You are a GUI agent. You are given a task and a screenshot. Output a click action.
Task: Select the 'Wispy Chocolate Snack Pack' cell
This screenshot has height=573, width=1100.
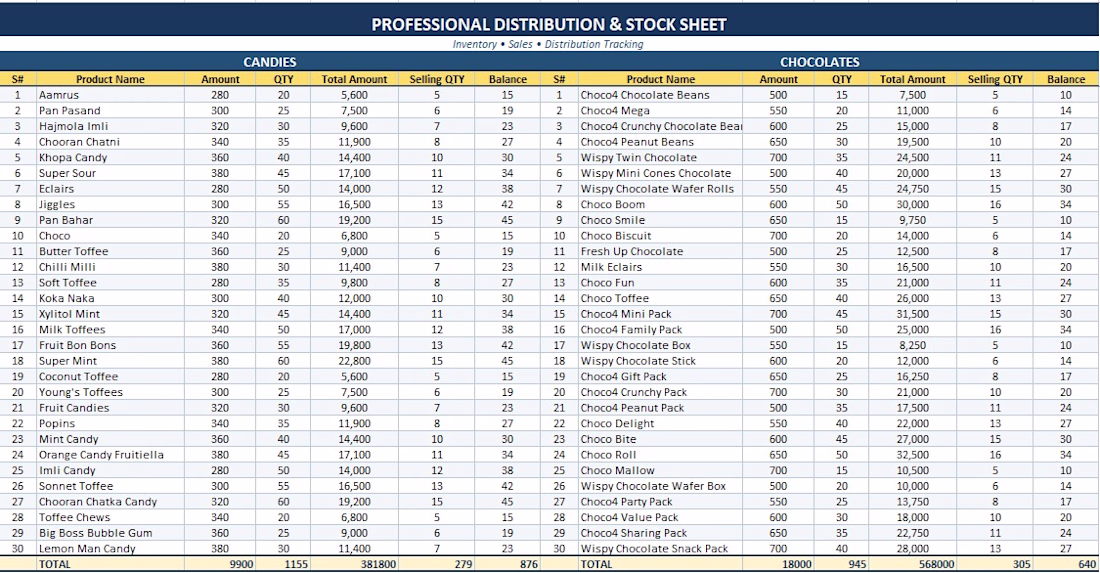point(660,548)
